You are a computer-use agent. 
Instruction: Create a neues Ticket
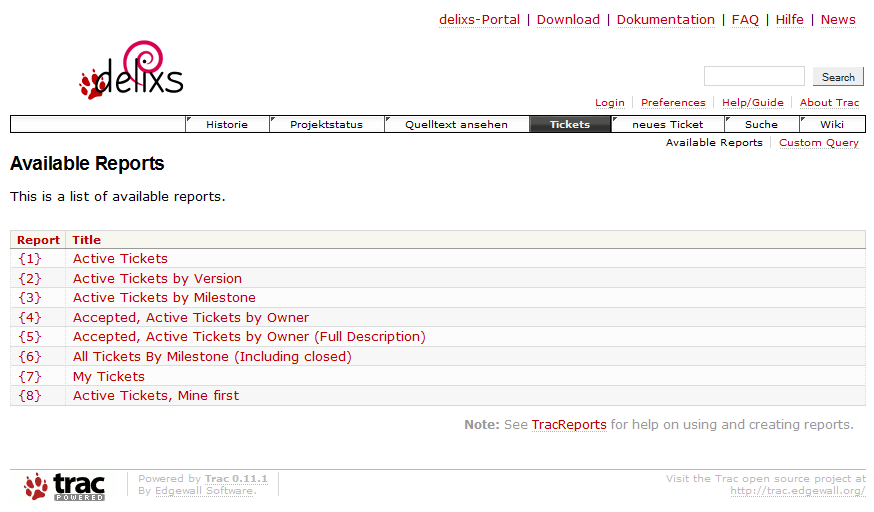point(667,125)
